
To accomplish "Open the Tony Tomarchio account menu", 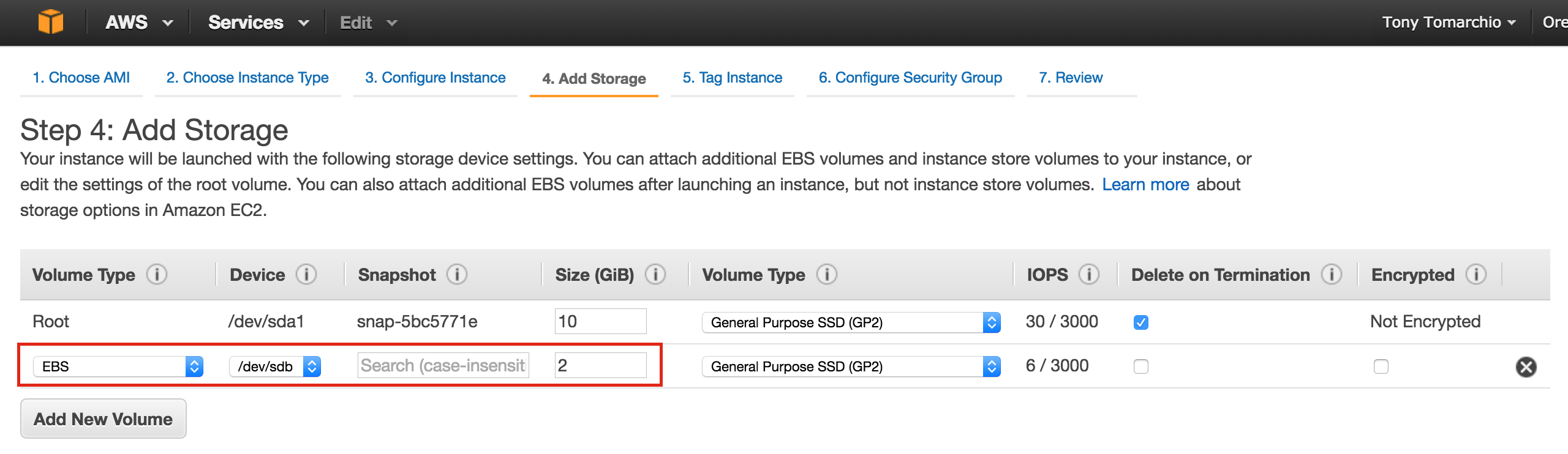I will click(x=1449, y=23).
